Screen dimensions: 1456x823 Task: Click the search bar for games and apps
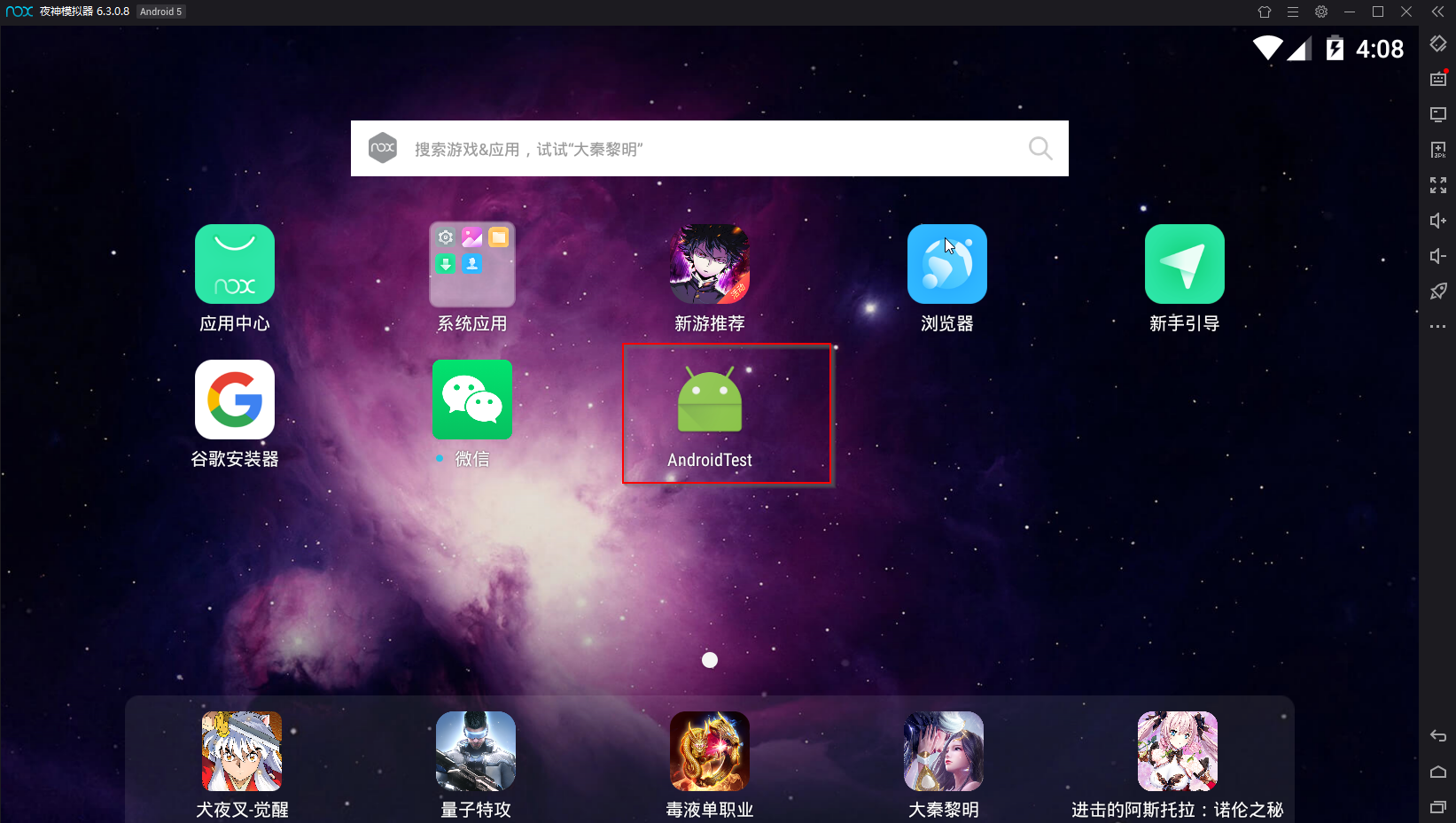pos(709,148)
